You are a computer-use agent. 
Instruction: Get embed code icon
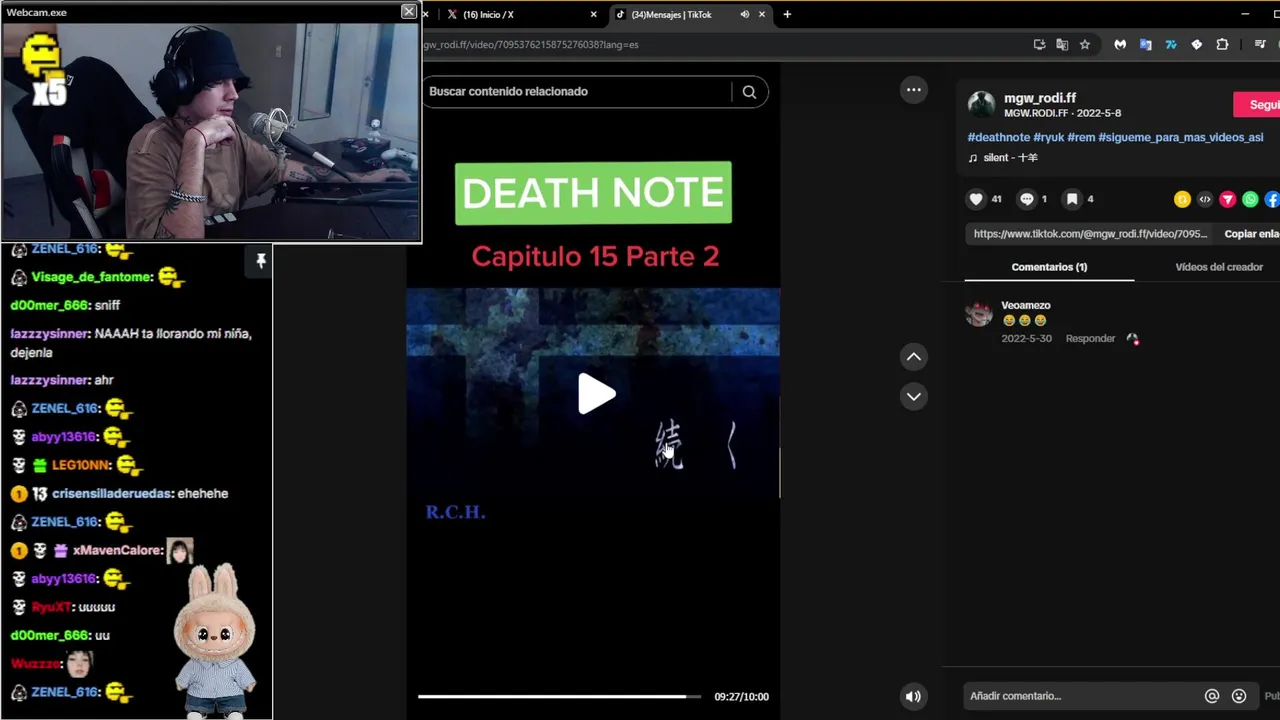[x=1205, y=200]
